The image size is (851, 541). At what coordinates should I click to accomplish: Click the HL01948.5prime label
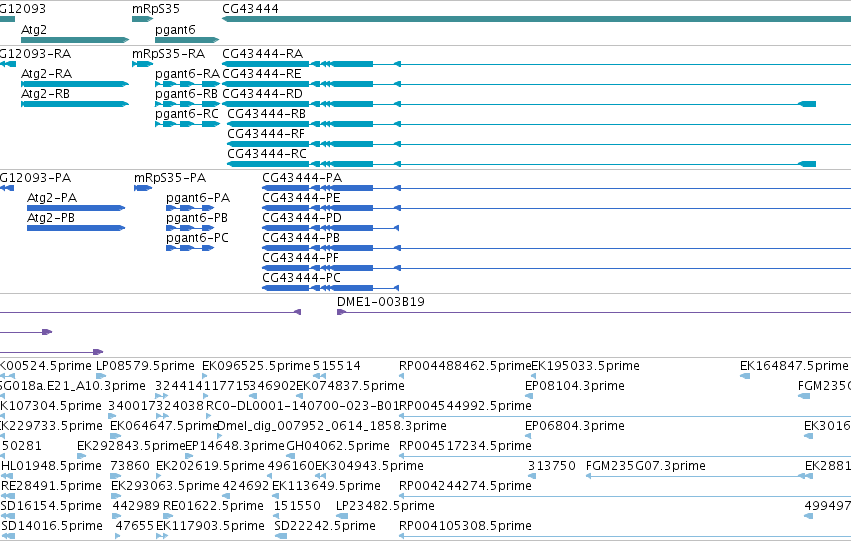[52, 466]
